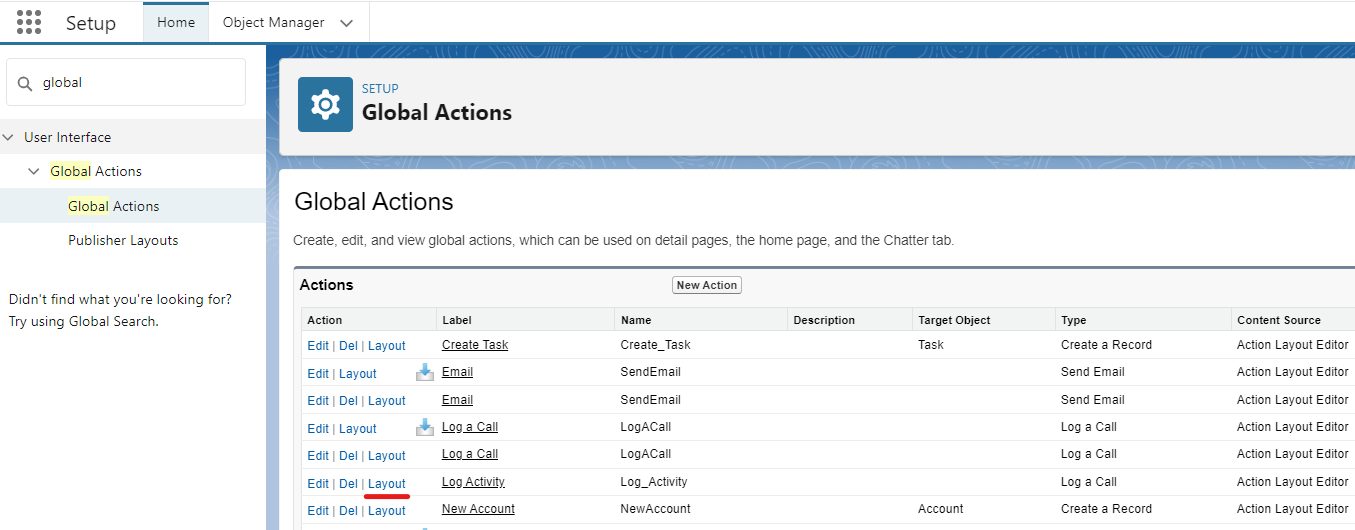
Task: Click the Description column header
Action: pyautogui.click(x=824, y=320)
